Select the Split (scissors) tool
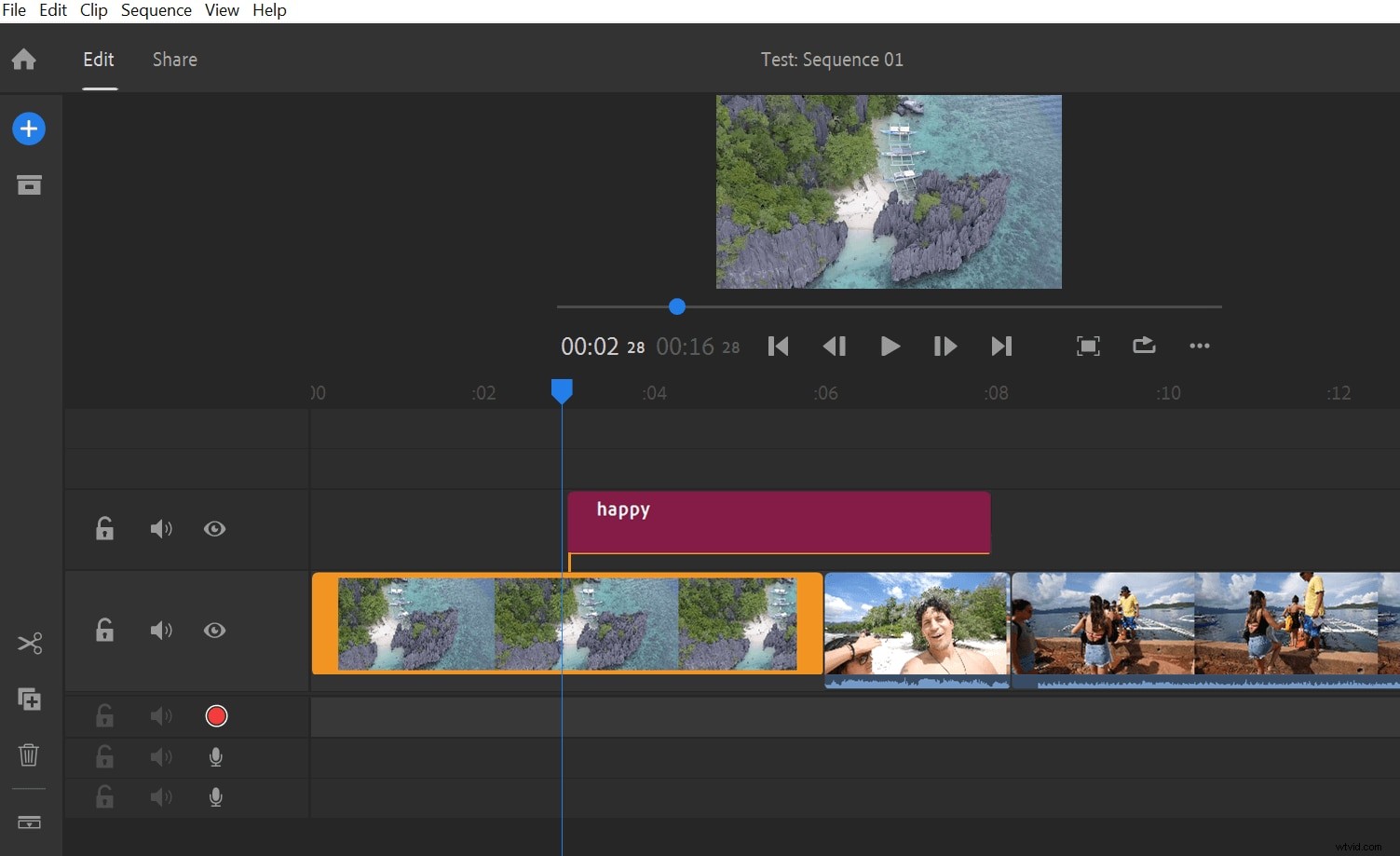The image size is (1400, 856). point(29,644)
